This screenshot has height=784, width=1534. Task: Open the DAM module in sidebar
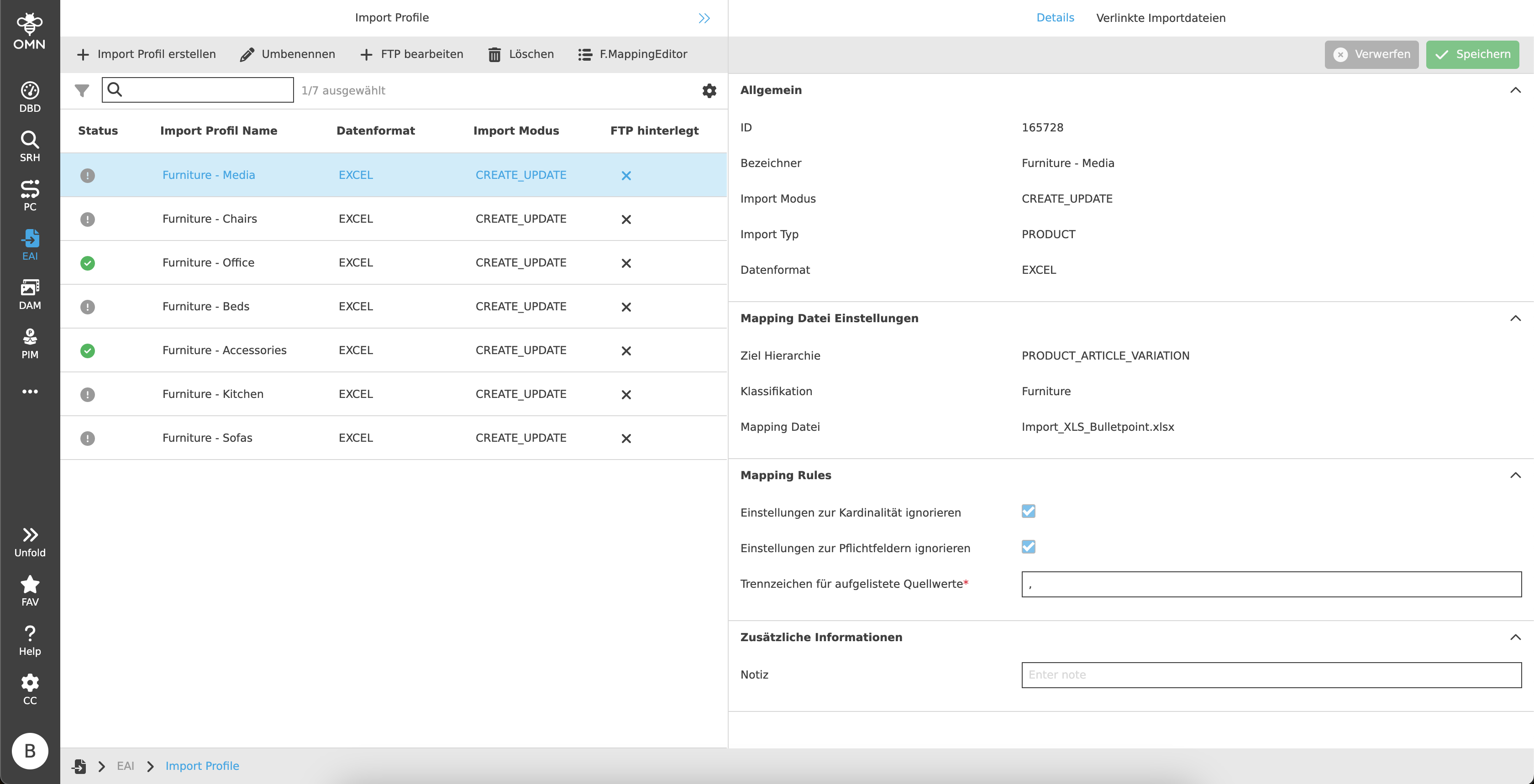[30, 294]
